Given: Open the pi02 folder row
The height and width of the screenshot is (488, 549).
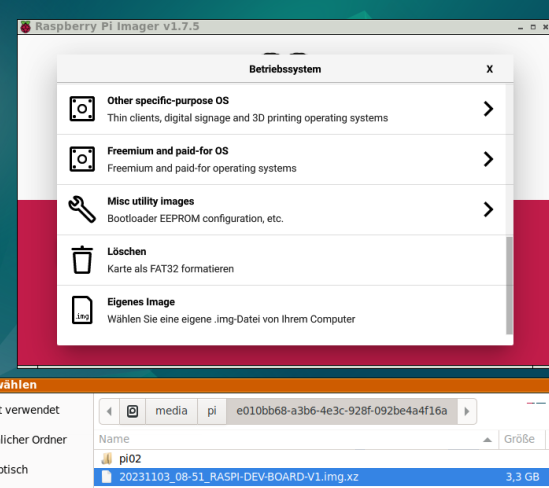Looking at the screenshot, I should tap(321, 459).
